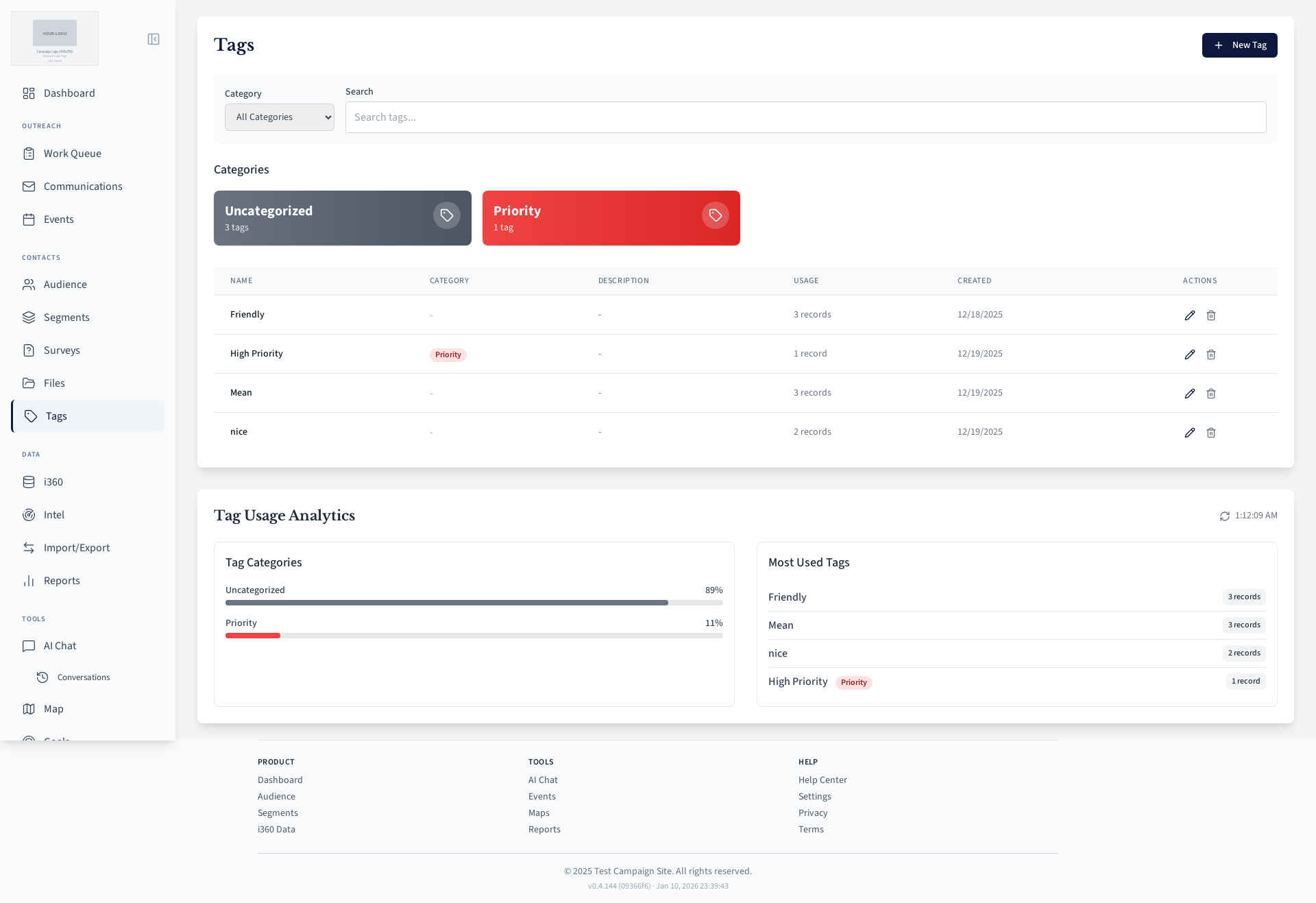
Task: Refresh the Tag Usage Analytics
Action: click(1225, 516)
